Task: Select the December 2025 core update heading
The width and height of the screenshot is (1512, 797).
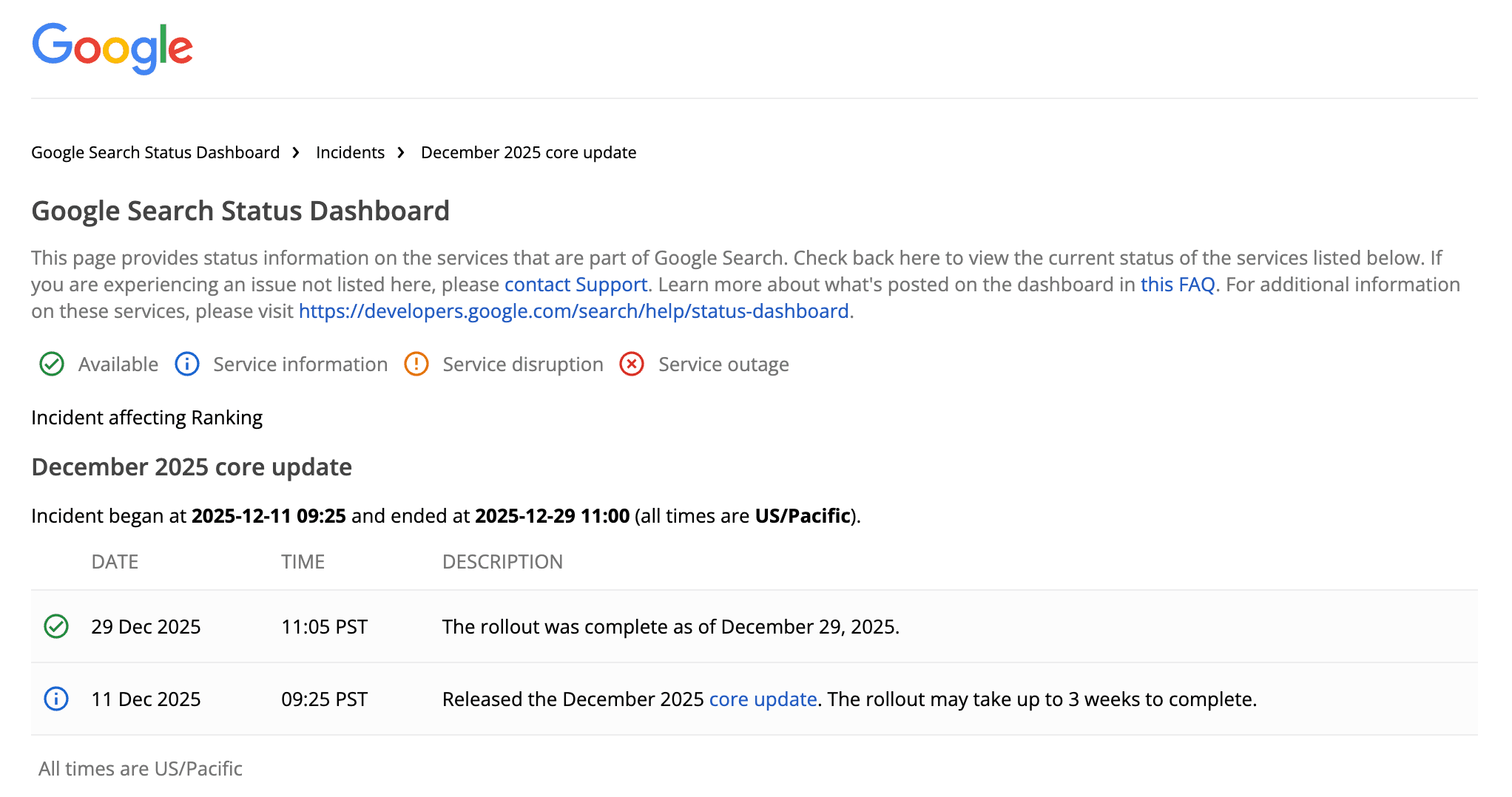Action: (x=191, y=467)
